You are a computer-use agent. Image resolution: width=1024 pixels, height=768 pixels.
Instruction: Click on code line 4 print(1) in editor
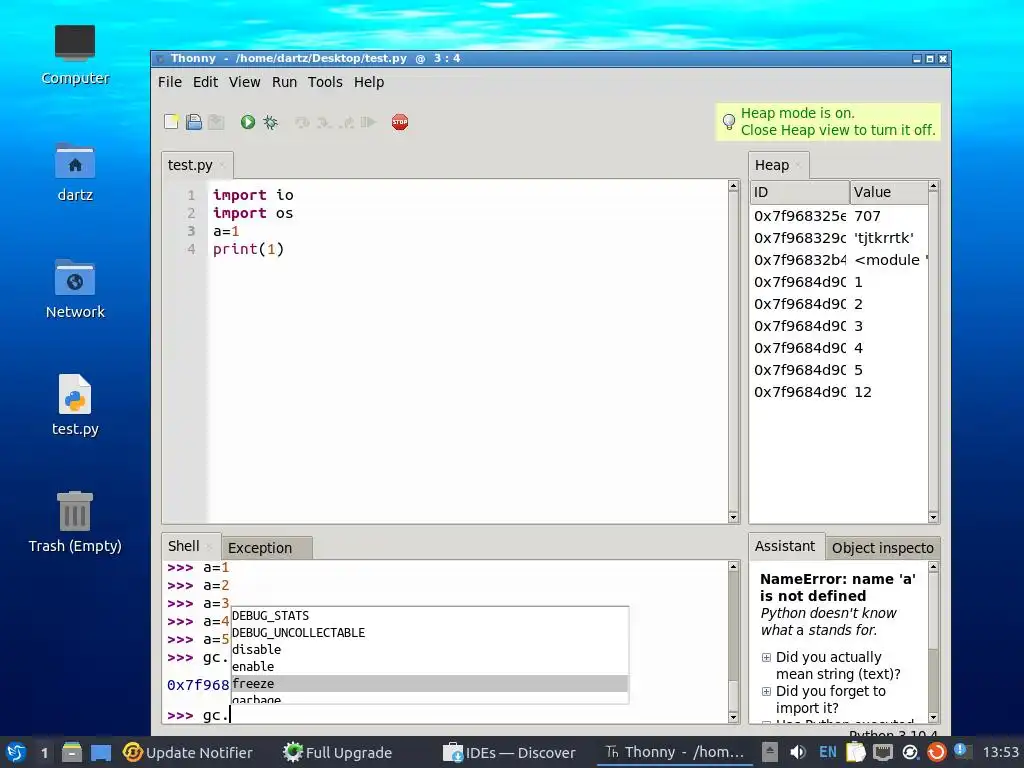click(248, 249)
